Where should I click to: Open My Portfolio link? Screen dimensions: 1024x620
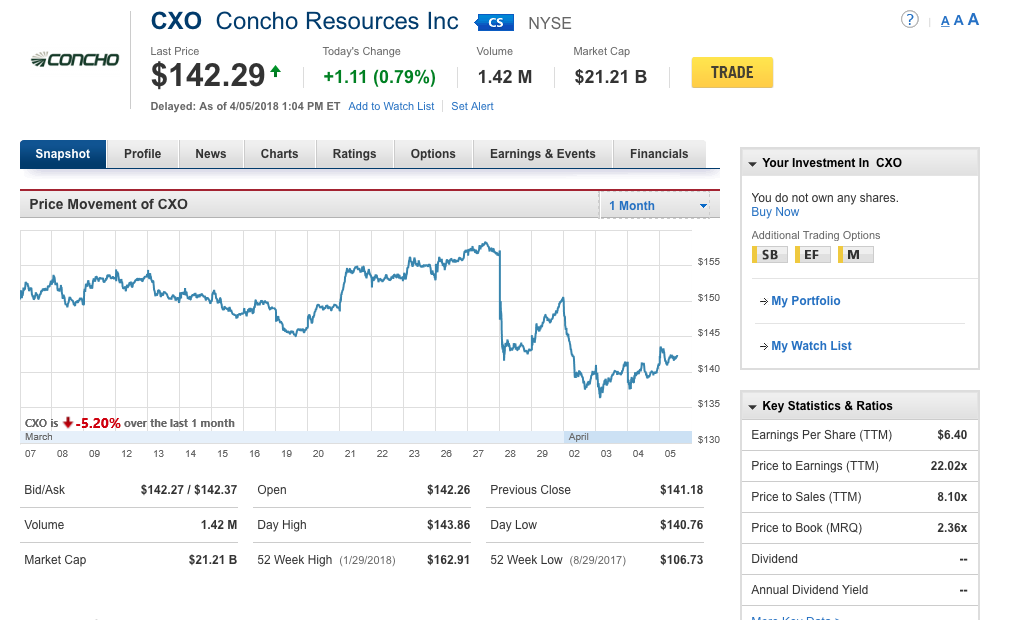[x=805, y=301]
